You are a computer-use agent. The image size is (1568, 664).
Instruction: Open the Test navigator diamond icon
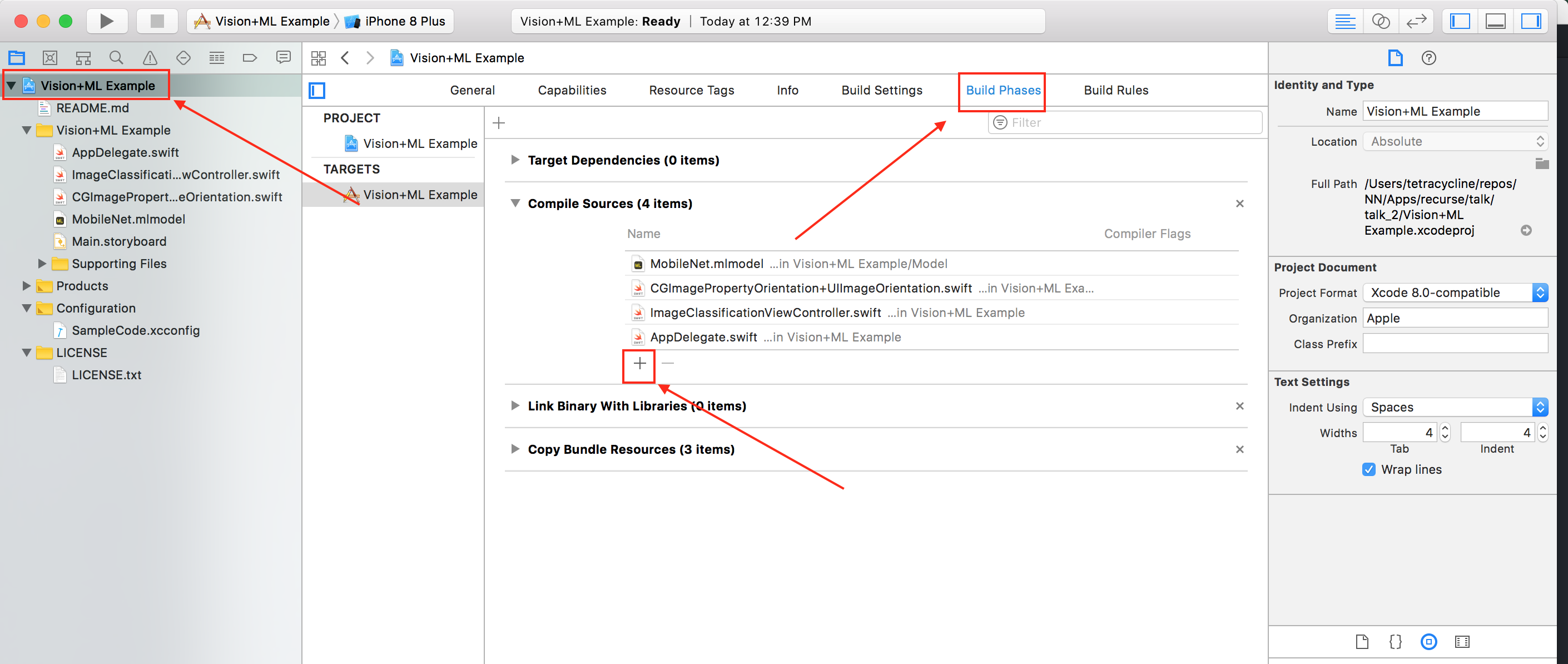point(183,58)
